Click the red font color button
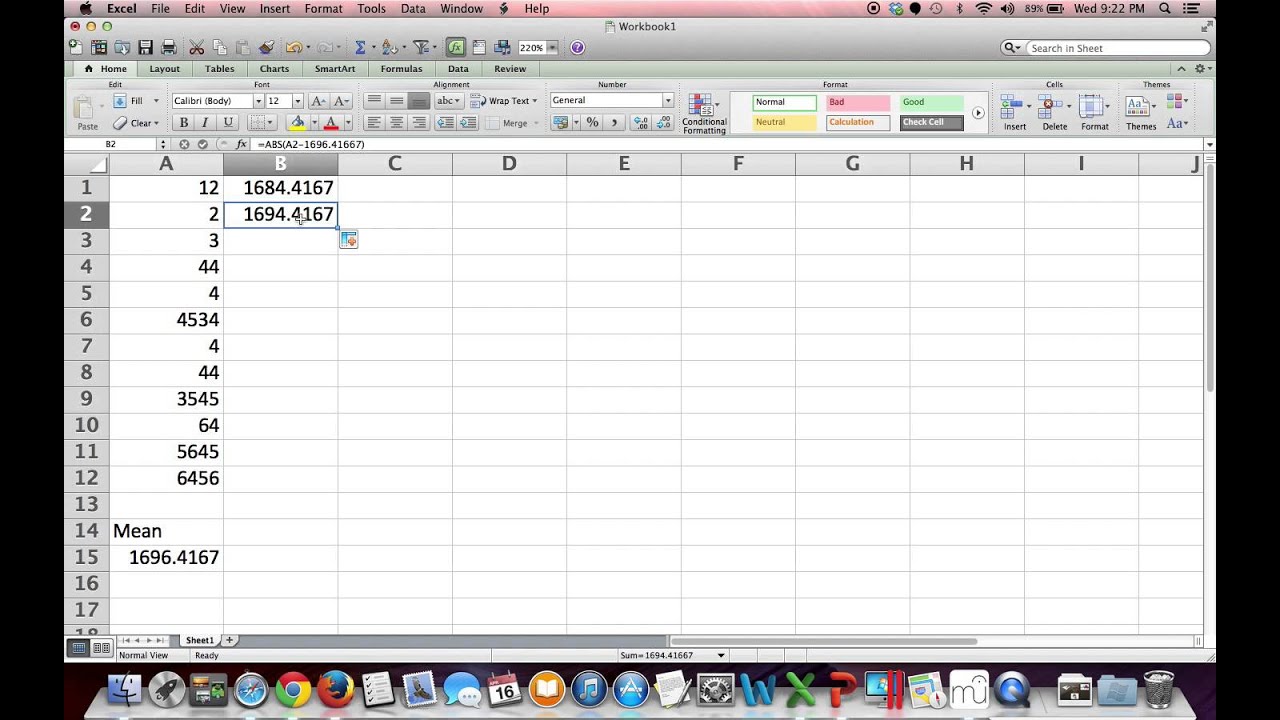Viewport: 1280px width, 720px height. 331,123
